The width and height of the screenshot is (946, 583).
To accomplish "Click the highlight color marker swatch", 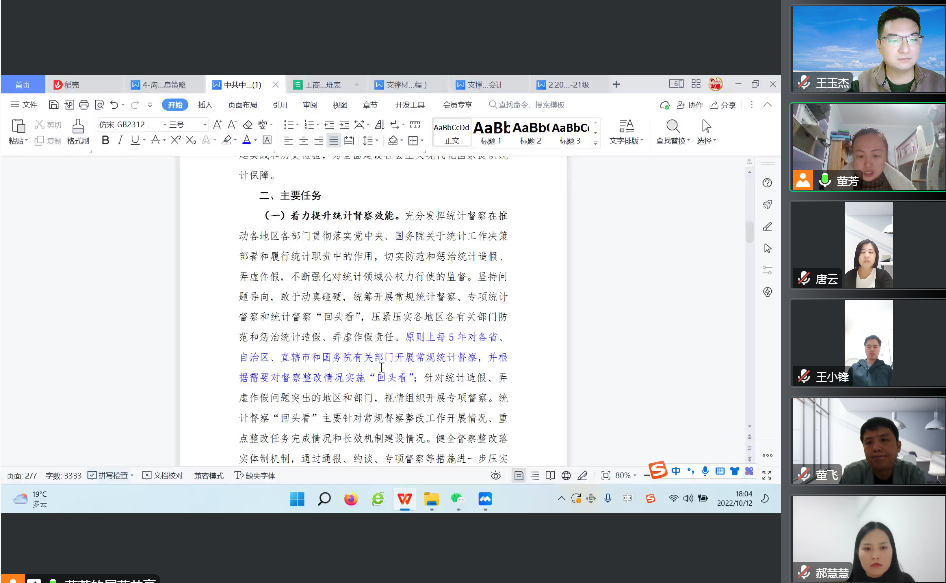I will [x=227, y=140].
